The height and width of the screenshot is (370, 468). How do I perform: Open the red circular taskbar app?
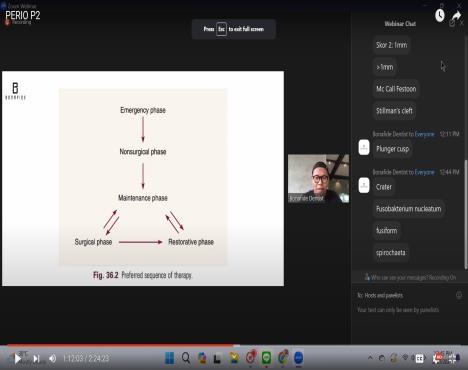[x=251, y=357]
